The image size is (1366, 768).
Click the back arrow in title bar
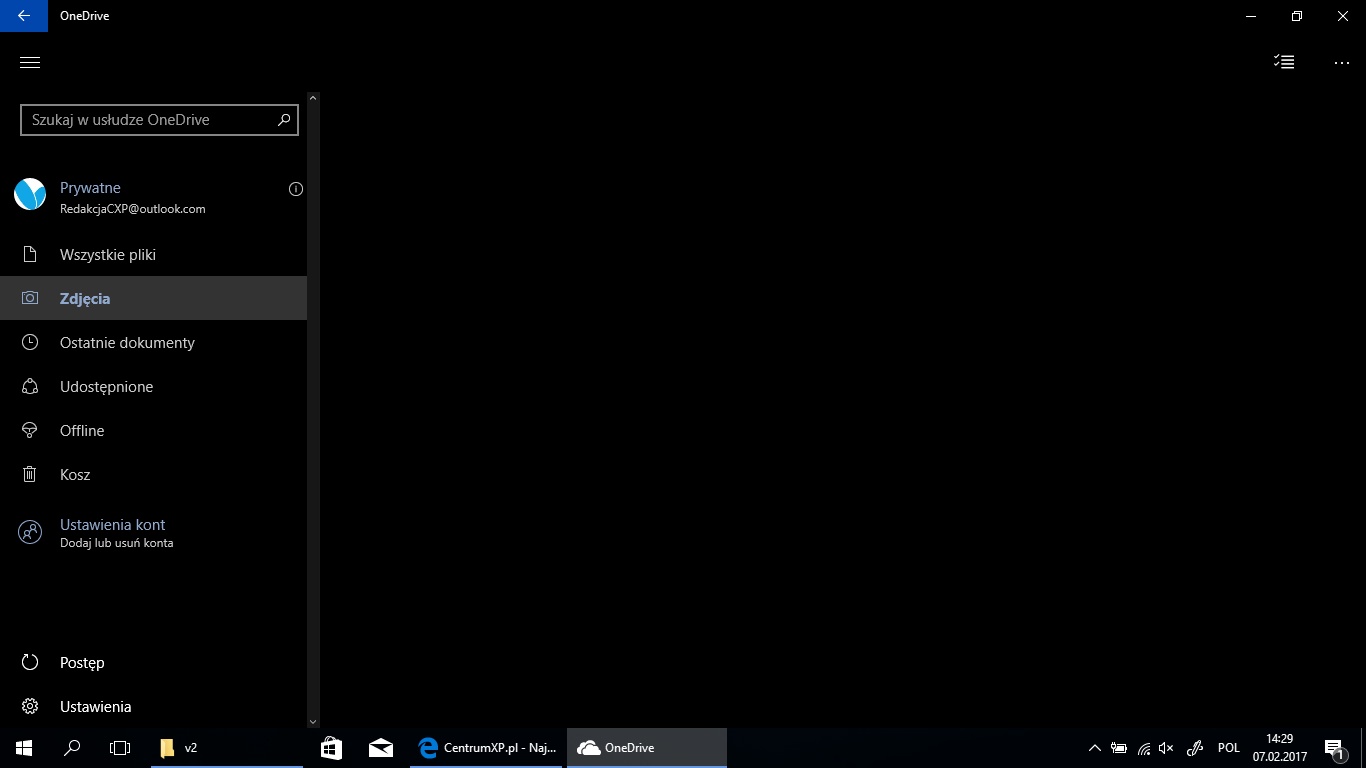[23, 16]
